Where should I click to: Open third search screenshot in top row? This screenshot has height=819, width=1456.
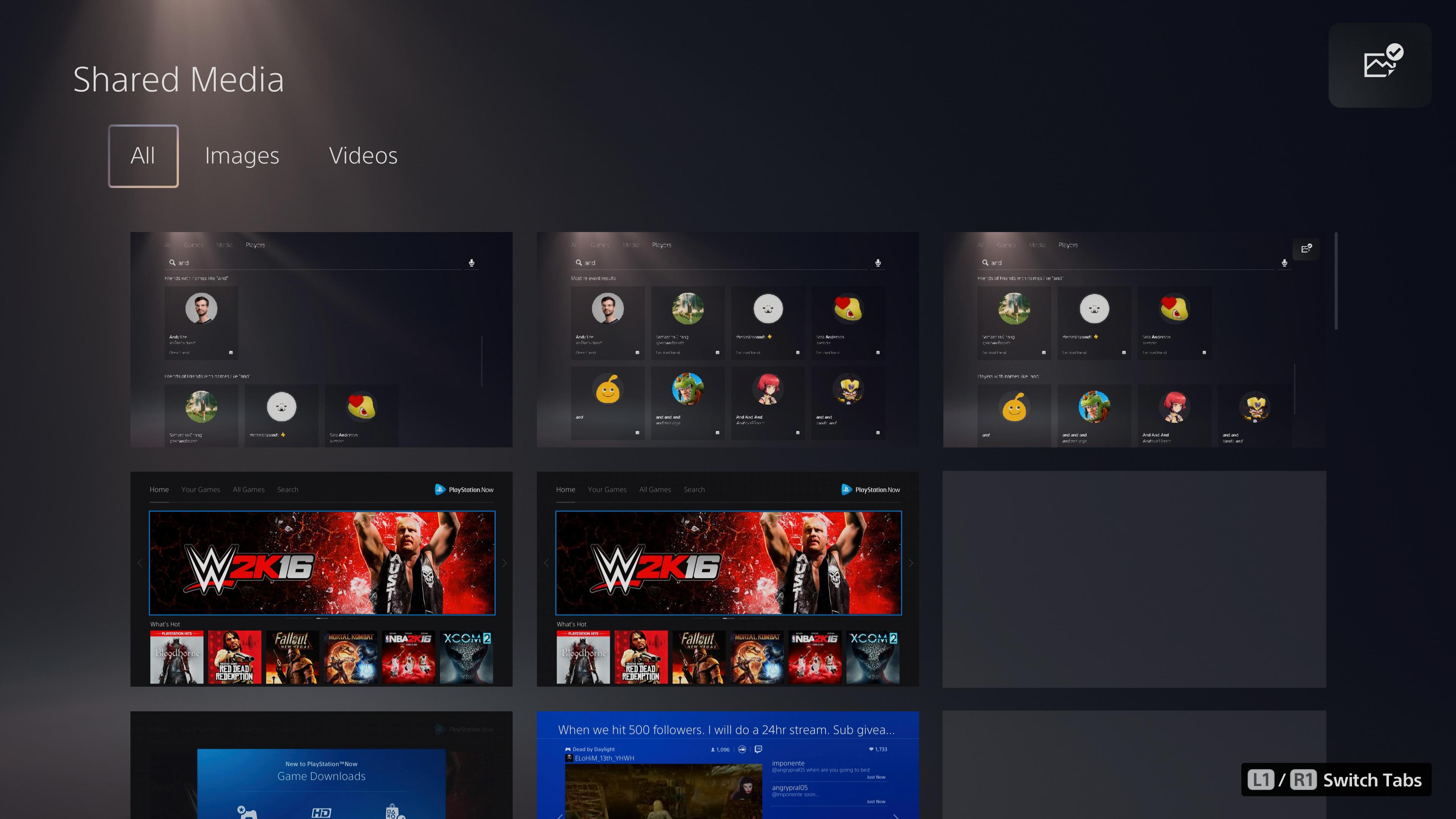[x=1134, y=340]
